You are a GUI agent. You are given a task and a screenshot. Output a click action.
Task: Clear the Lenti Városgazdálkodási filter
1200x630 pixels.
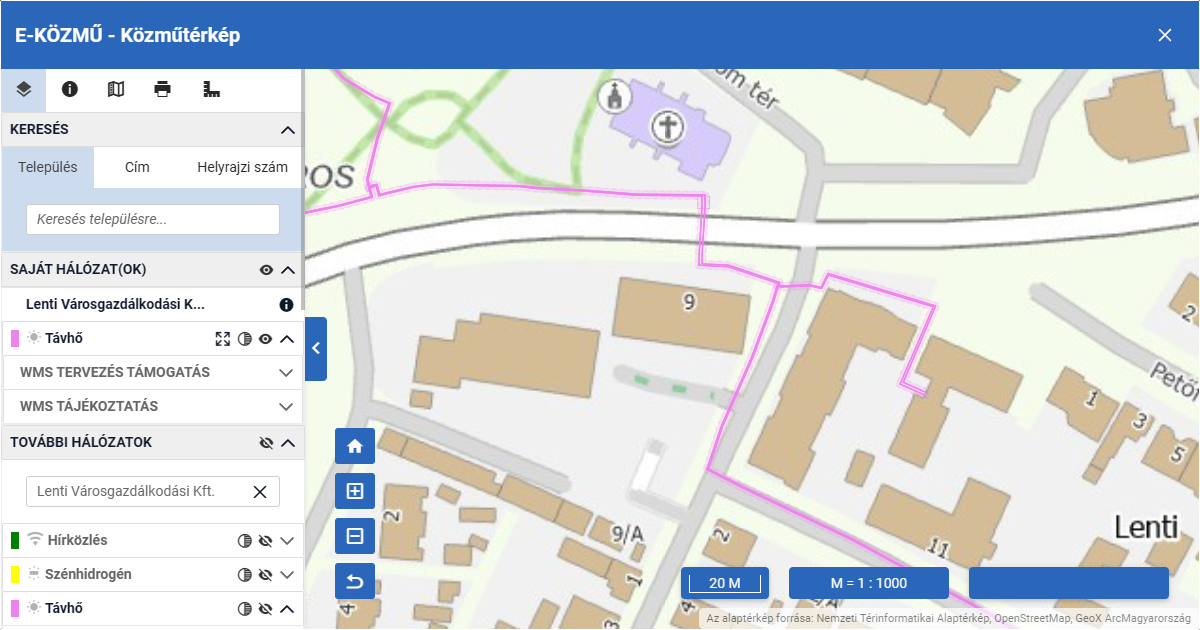[260, 491]
